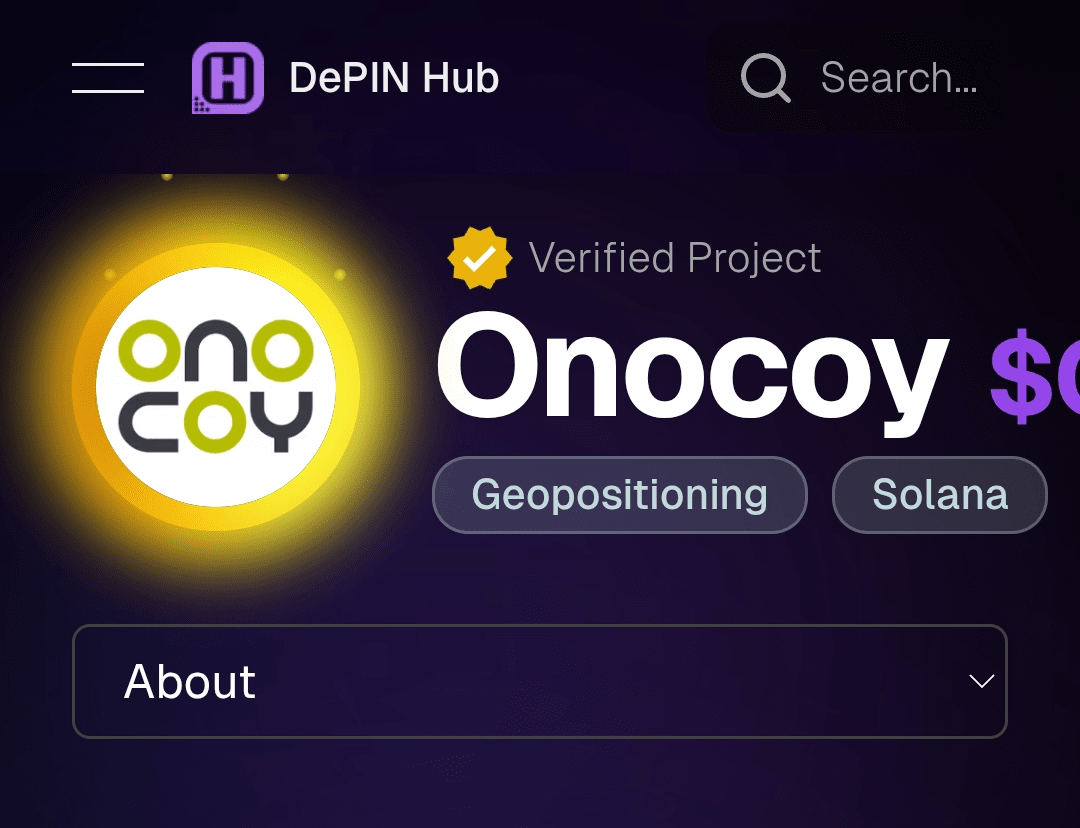
Task: Click the Verified Project label
Action: pos(674,258)
